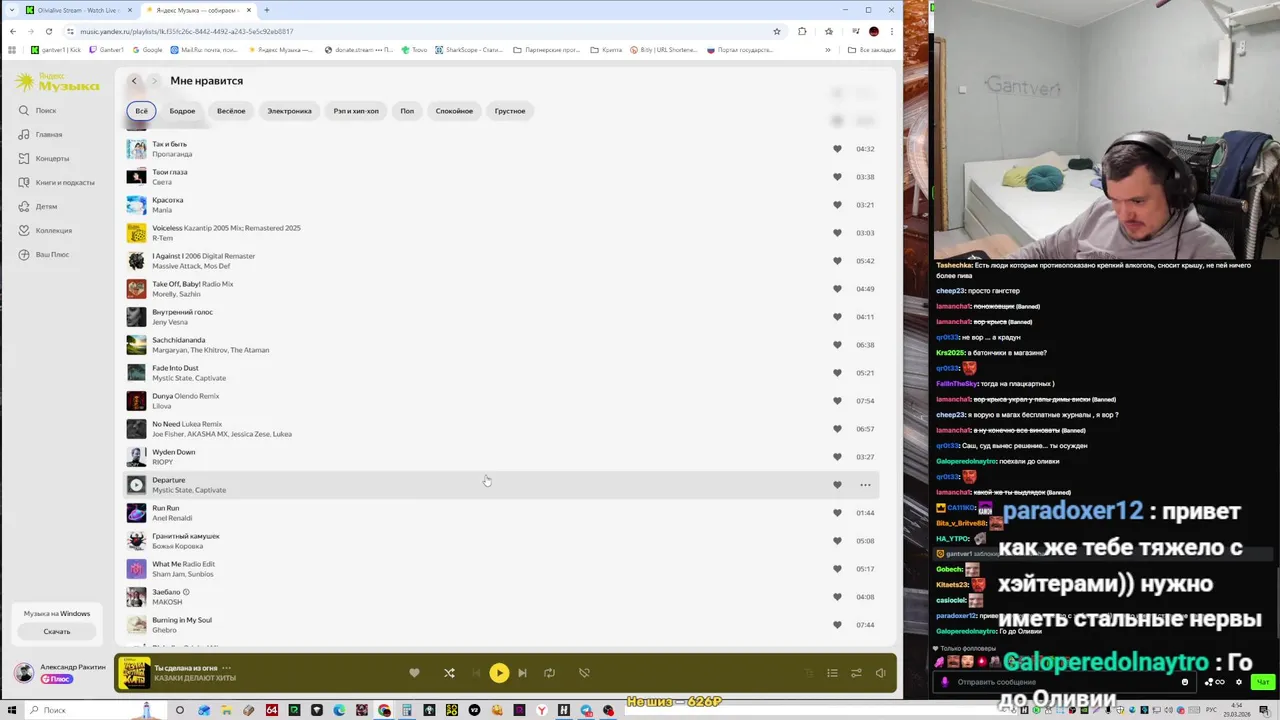Open artist Anel Renaldi under Run Run
This screenshot has height=720, width=1280.
click(x=172, y=518)
